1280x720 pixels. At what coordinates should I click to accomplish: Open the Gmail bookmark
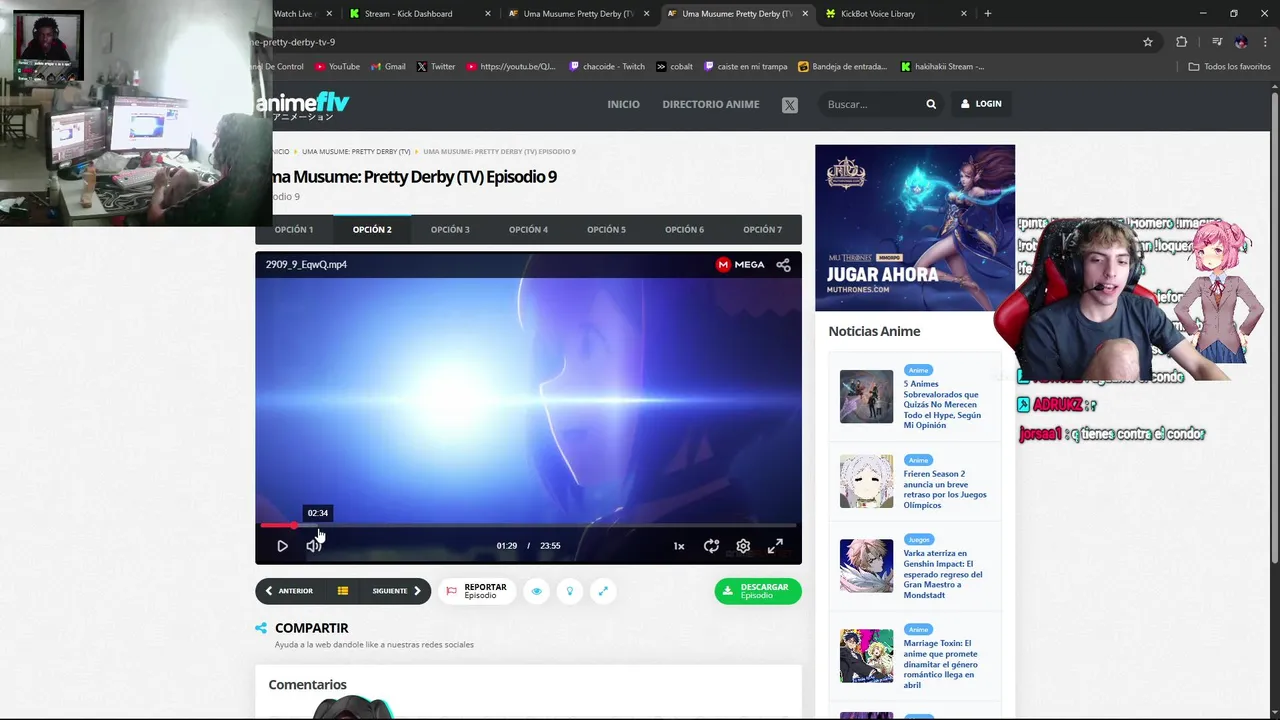[x=388, y=67]
